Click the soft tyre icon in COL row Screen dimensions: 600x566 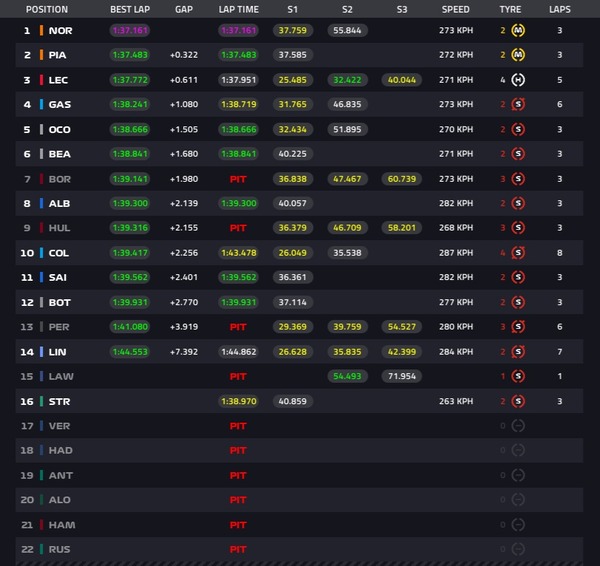tap(518, 253)
